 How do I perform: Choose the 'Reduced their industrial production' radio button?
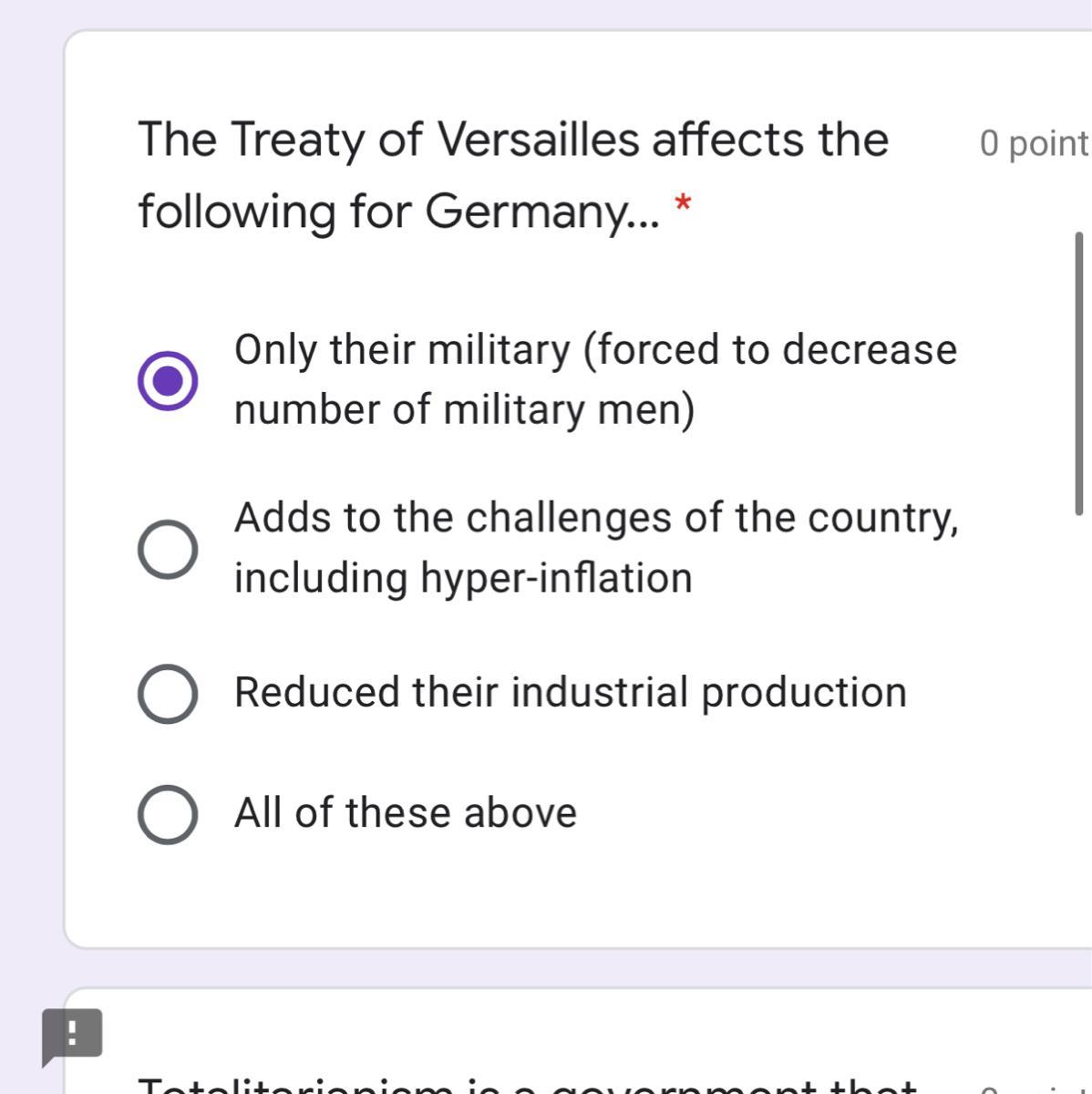[168, 693]
